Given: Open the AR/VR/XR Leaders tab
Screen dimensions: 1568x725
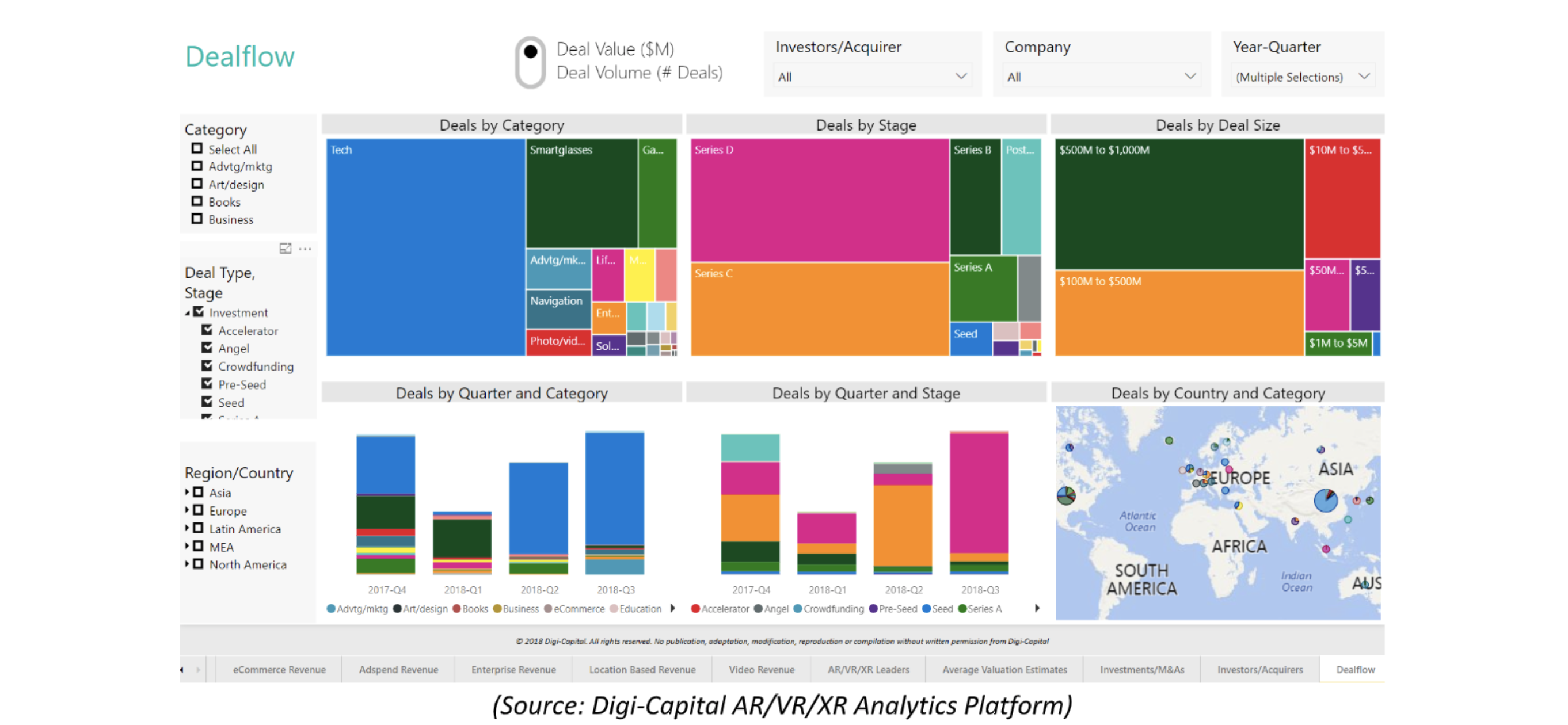Looking at the screenshot, I should point(868,669).
